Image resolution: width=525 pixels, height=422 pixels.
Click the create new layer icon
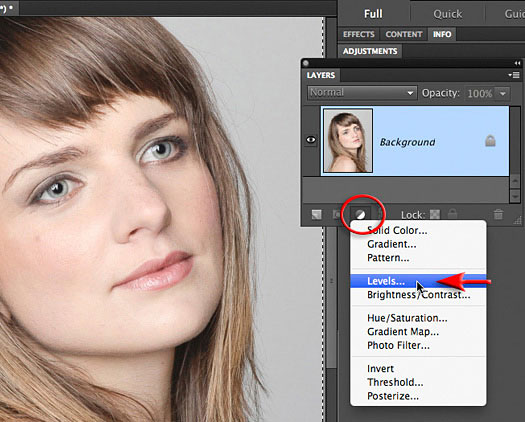[316, 214]
